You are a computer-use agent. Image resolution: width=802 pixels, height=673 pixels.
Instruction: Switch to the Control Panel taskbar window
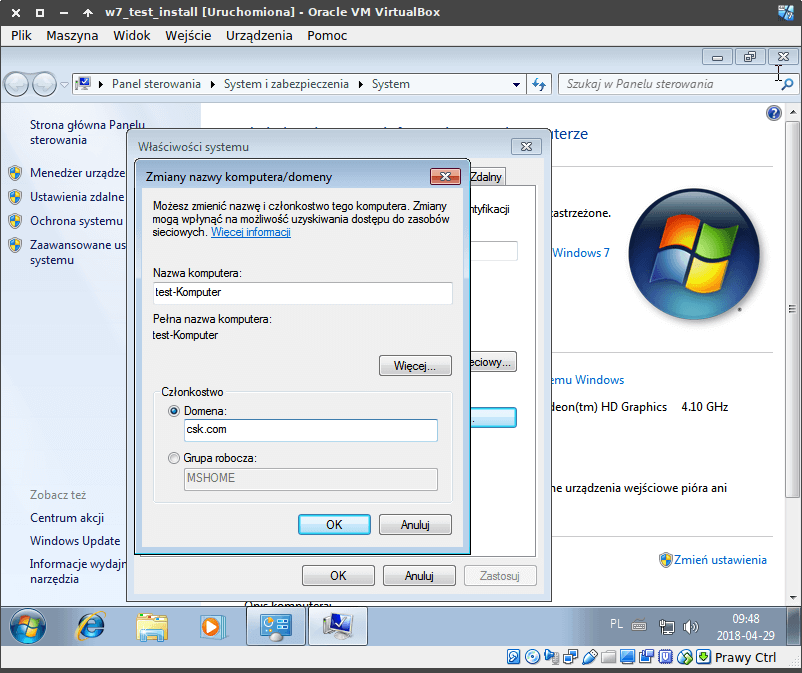(276, 626)
